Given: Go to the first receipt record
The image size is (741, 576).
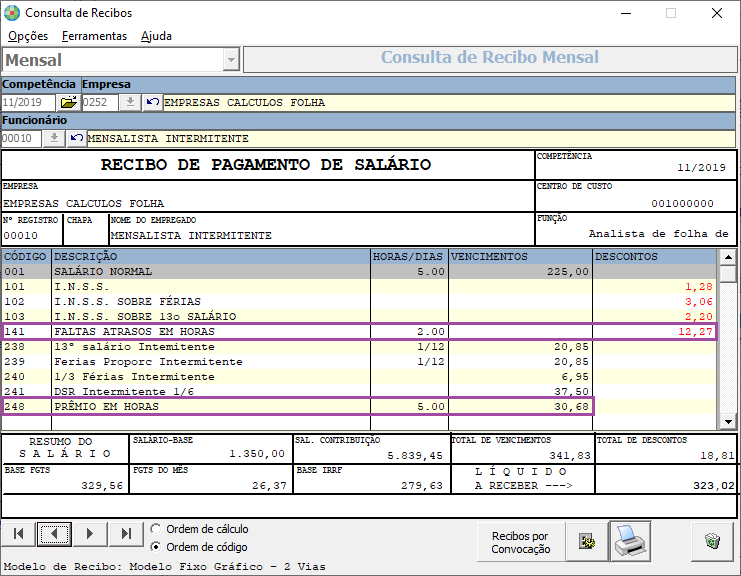Looking at the screenshot, I should click(x=18, y=534).
